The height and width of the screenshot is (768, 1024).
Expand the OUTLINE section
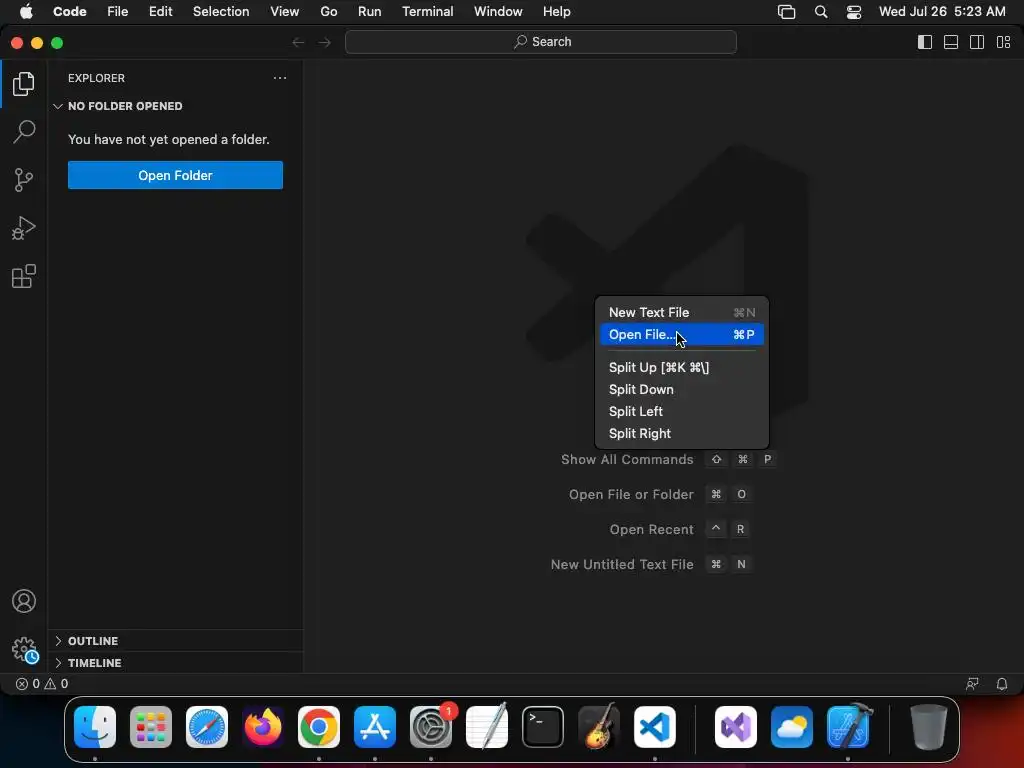point(175,641)
